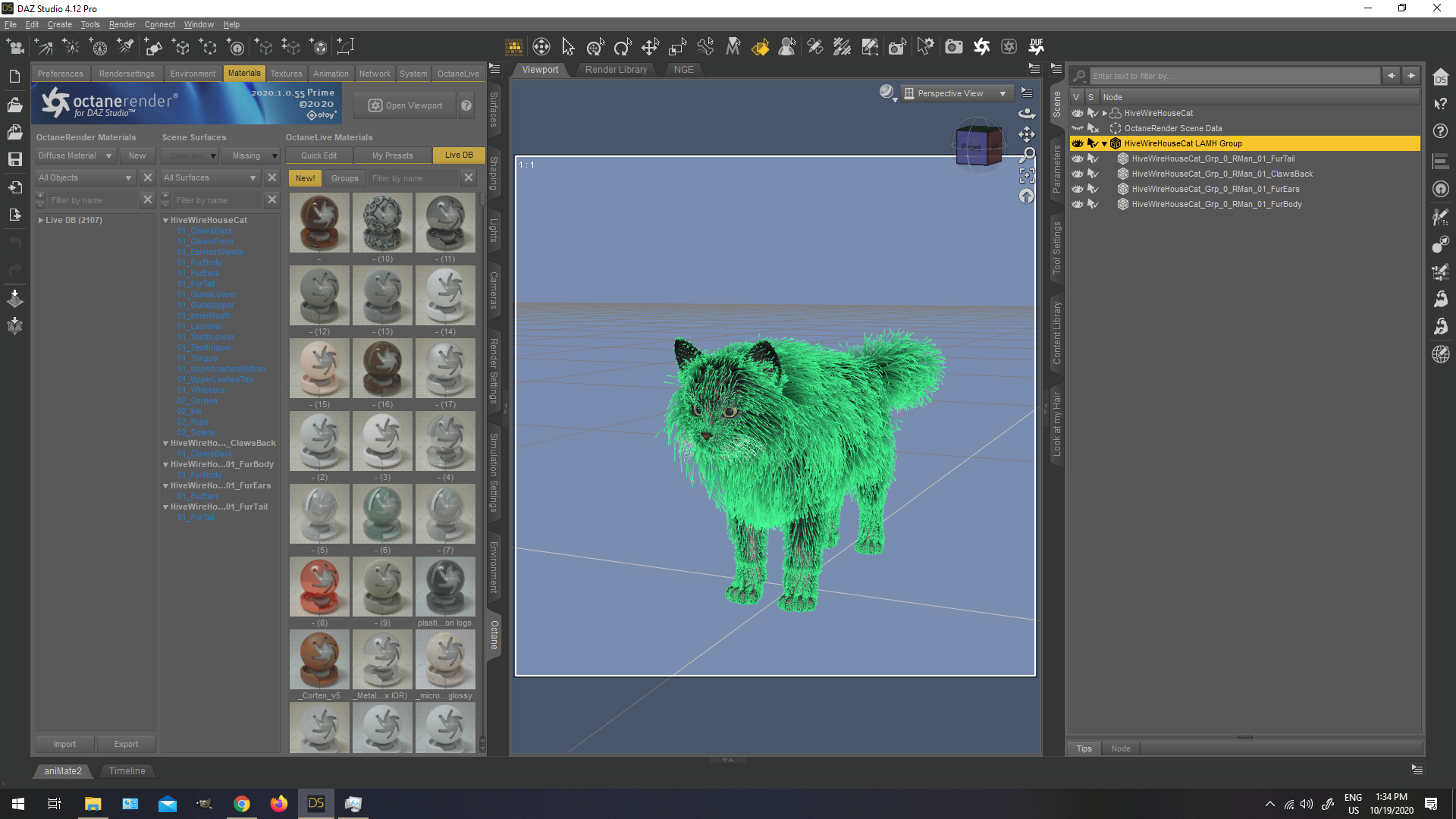The image size is (1456, 819).
Task: Switch to the Textures tab
Action: pyautogui.click(x=286, y=74)
